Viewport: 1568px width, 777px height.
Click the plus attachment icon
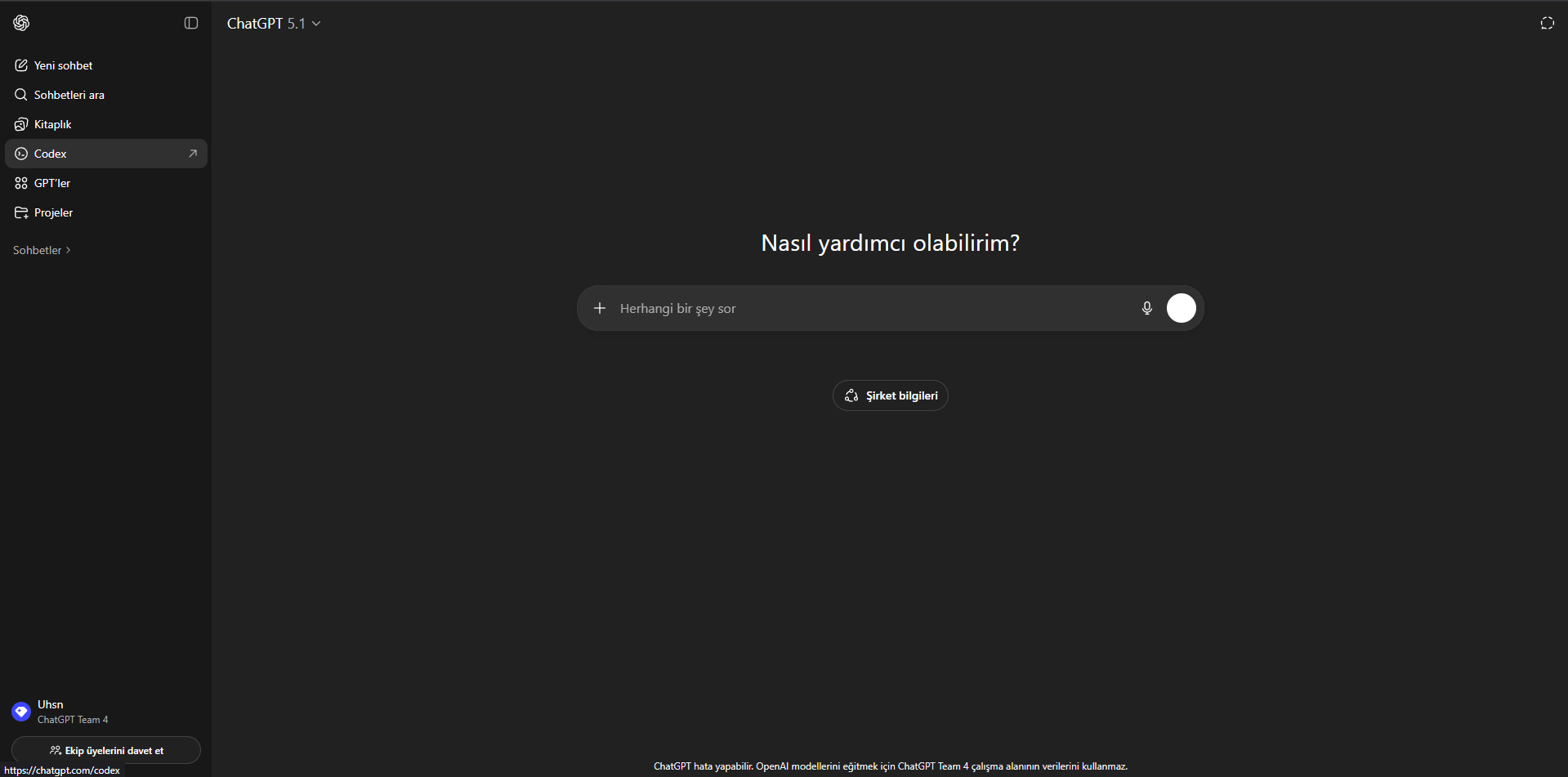tap(600, 308)
